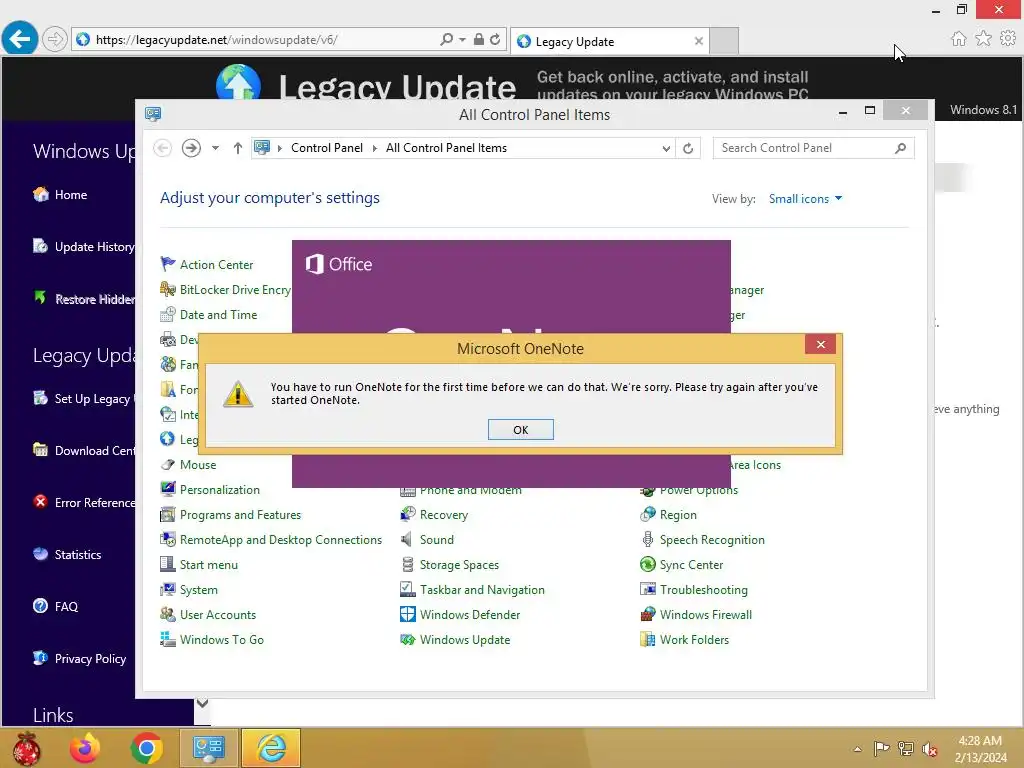
Task: Click the Sync Center icon
Action: [648, 564]
